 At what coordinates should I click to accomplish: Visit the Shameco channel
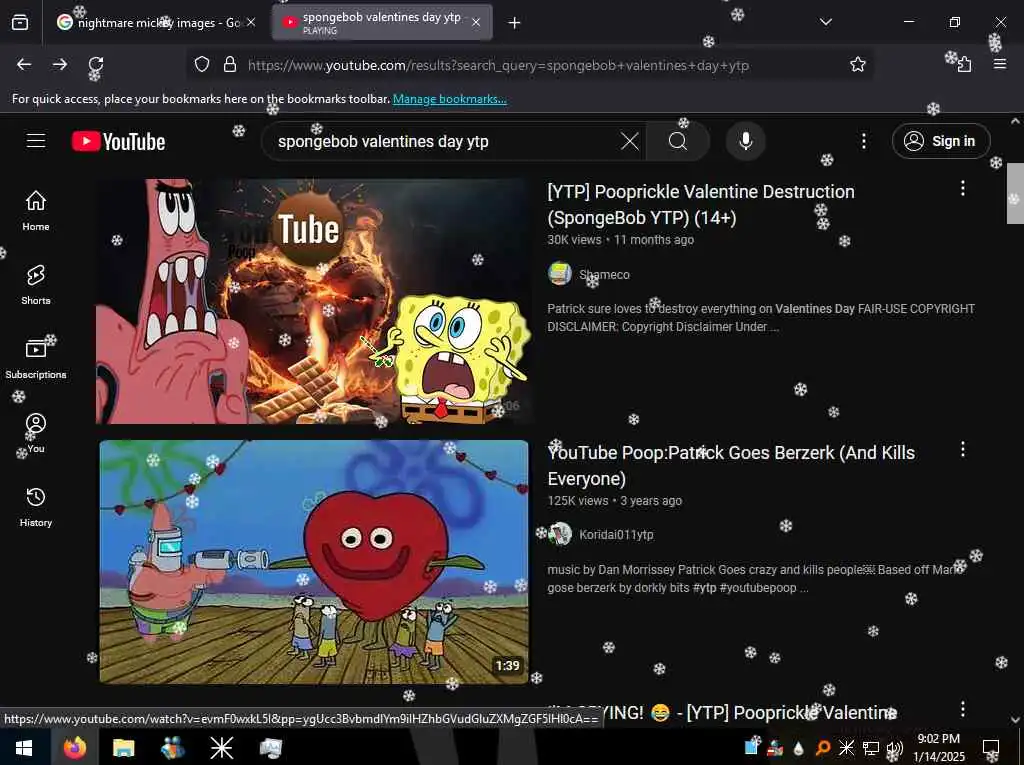pos(605,274)
